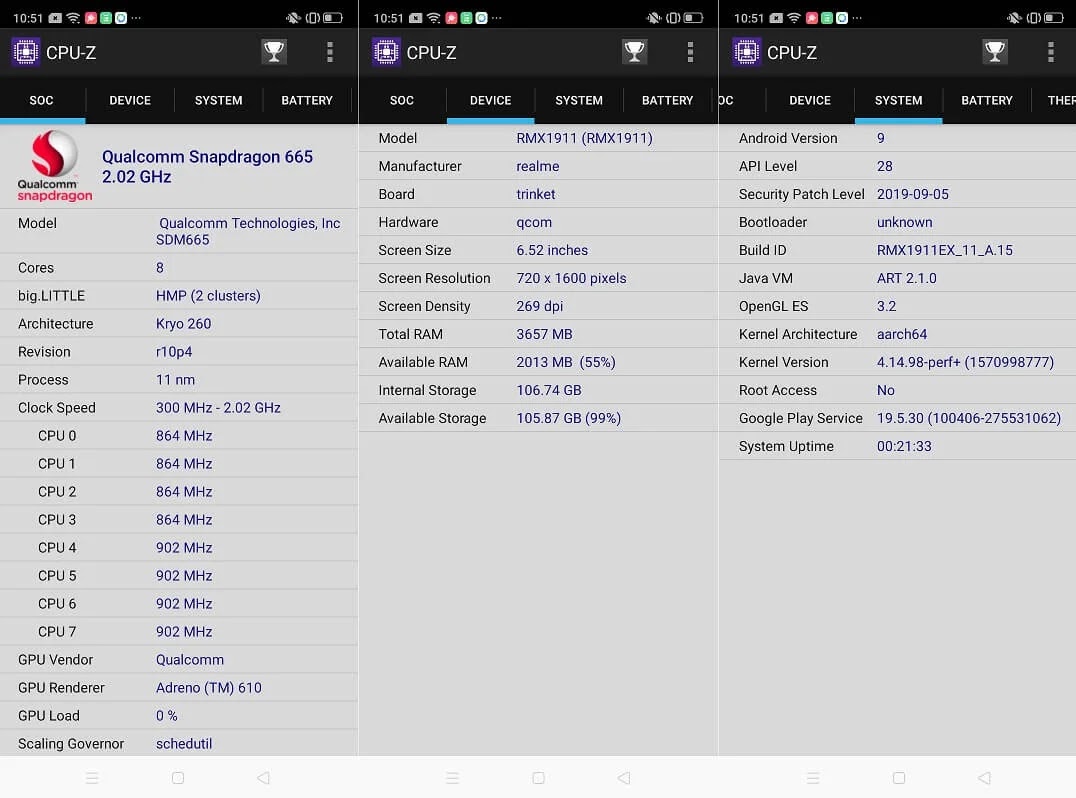The image size is (1076, 798).
Task: Tap the 'r10p4' revision value
Action: click(174, 352)
